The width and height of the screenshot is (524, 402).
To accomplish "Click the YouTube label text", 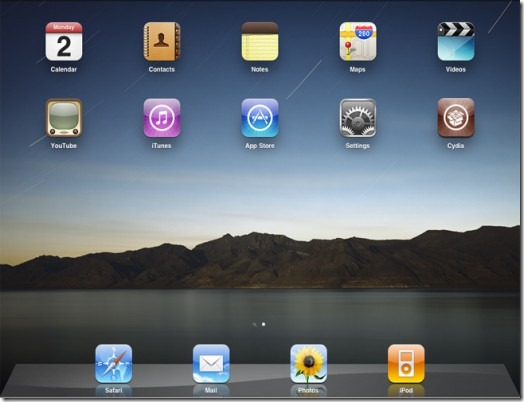I will click(64, 146).
